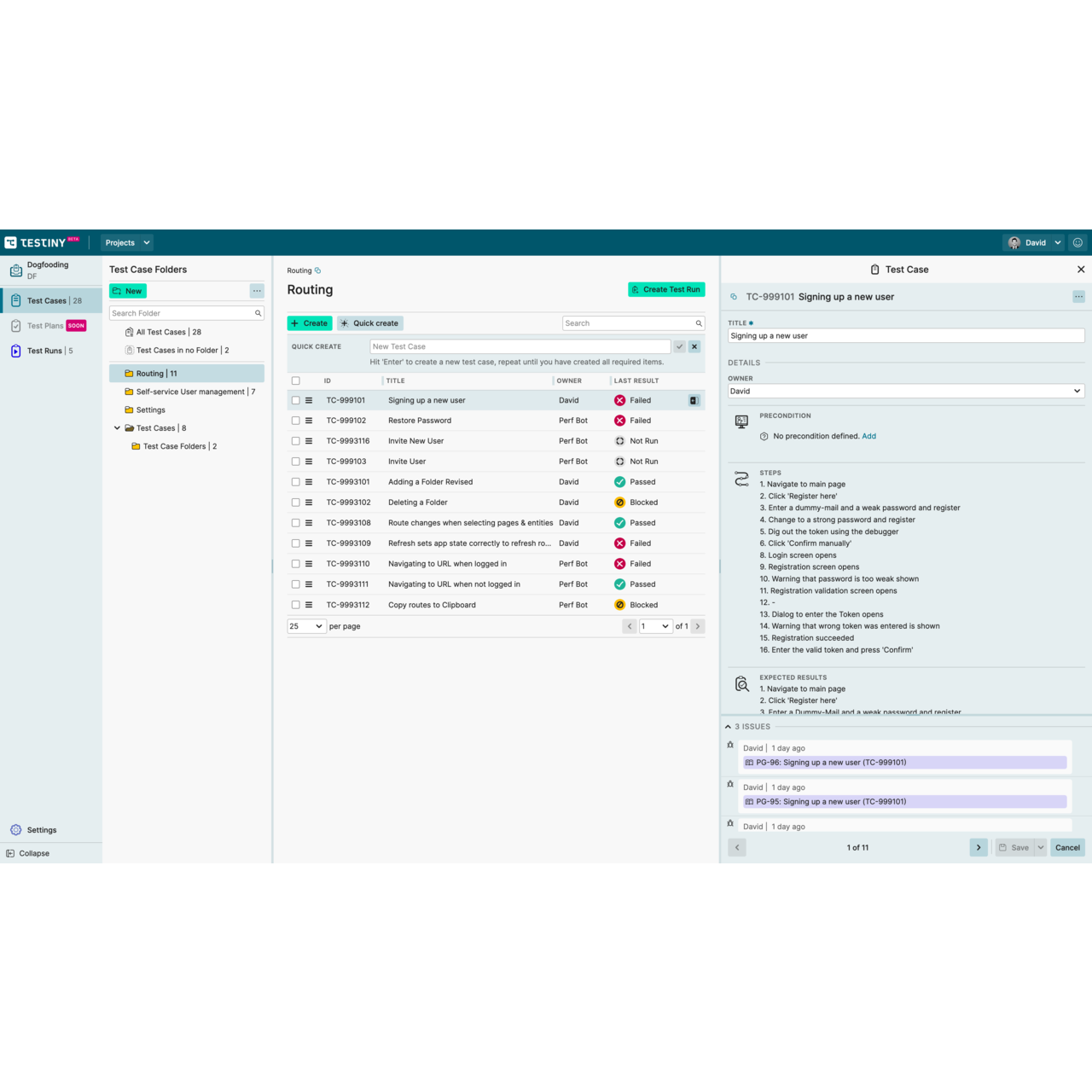
Task: Open test case options ellipsis menu
Action: [x=1078, y=297]
